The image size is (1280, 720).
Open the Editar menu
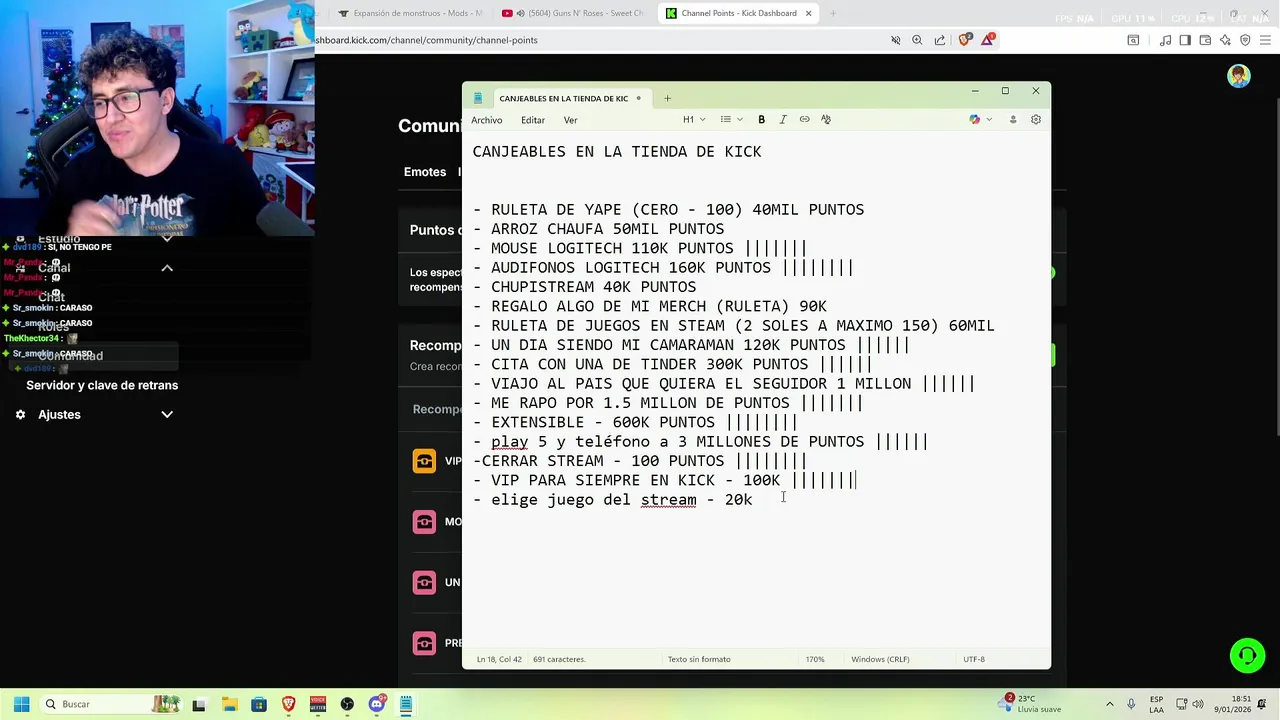tap(533, 120)
